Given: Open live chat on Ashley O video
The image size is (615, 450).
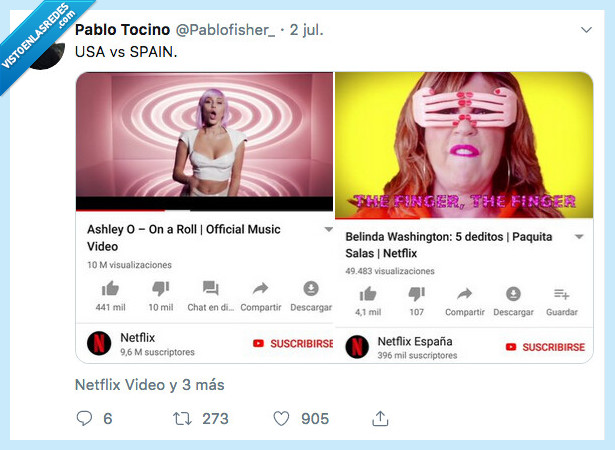Looking at the screenshot, I should [x=210, y=289].
